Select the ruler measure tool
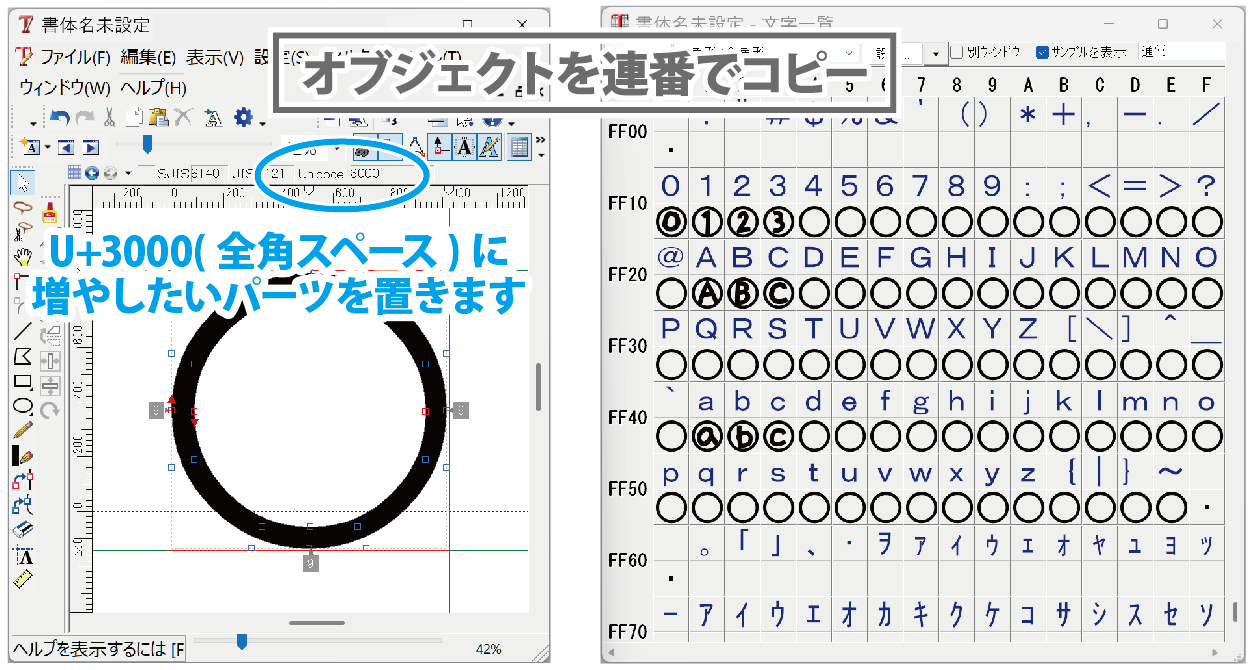This screenshot has height=670, width=1253. click(x=22, y=580)
